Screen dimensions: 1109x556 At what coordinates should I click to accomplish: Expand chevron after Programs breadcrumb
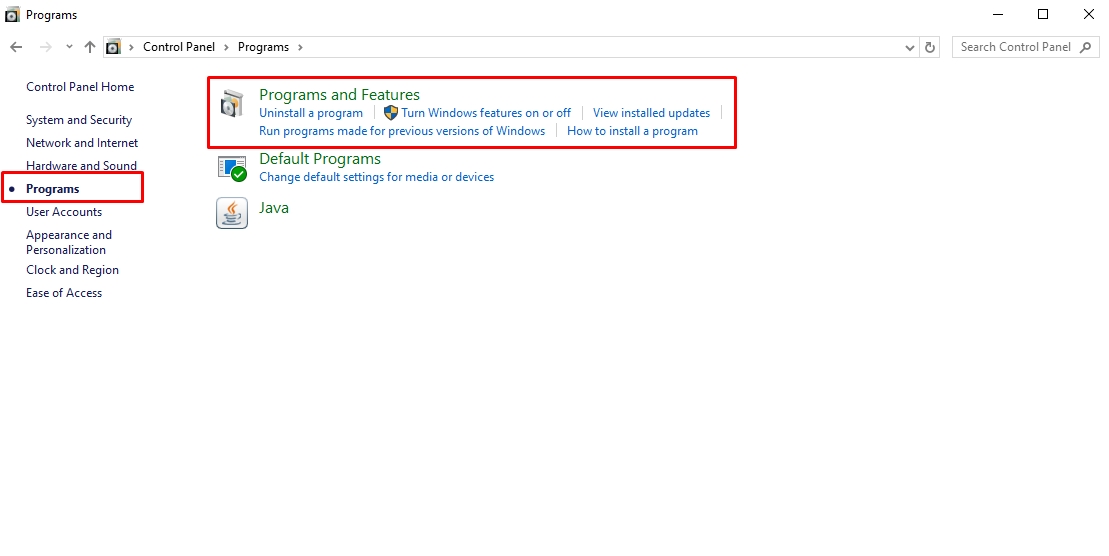tap(301, 47)
